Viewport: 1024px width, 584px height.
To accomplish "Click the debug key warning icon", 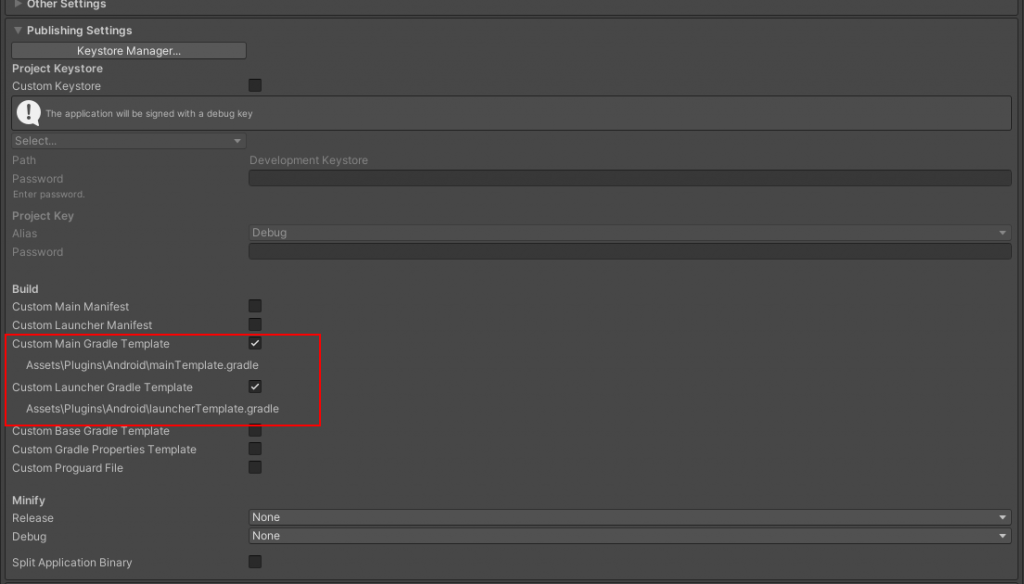I will point(29,113).
